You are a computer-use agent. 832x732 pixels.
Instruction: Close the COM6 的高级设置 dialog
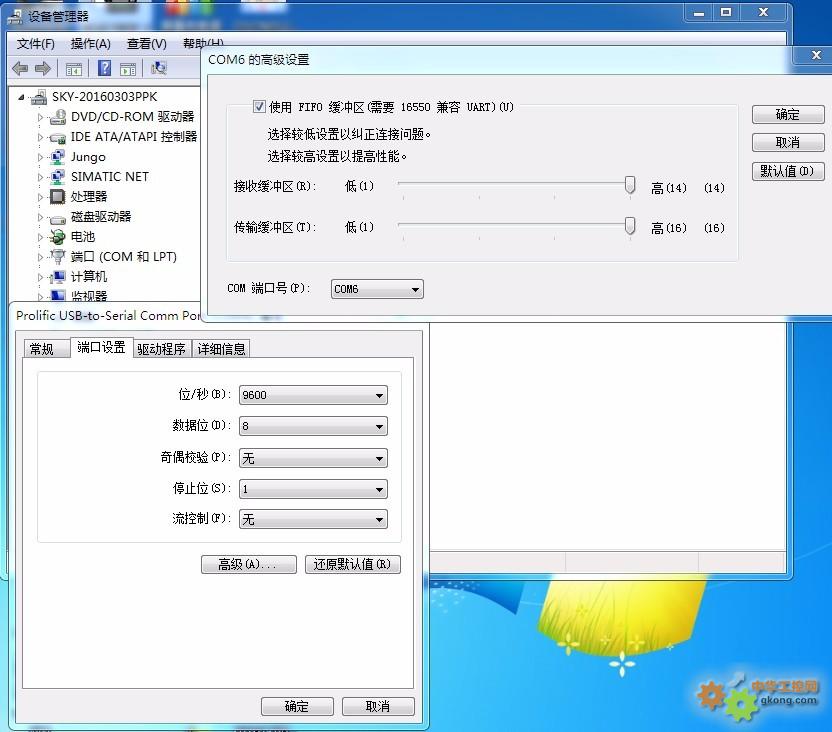[816, 55]
